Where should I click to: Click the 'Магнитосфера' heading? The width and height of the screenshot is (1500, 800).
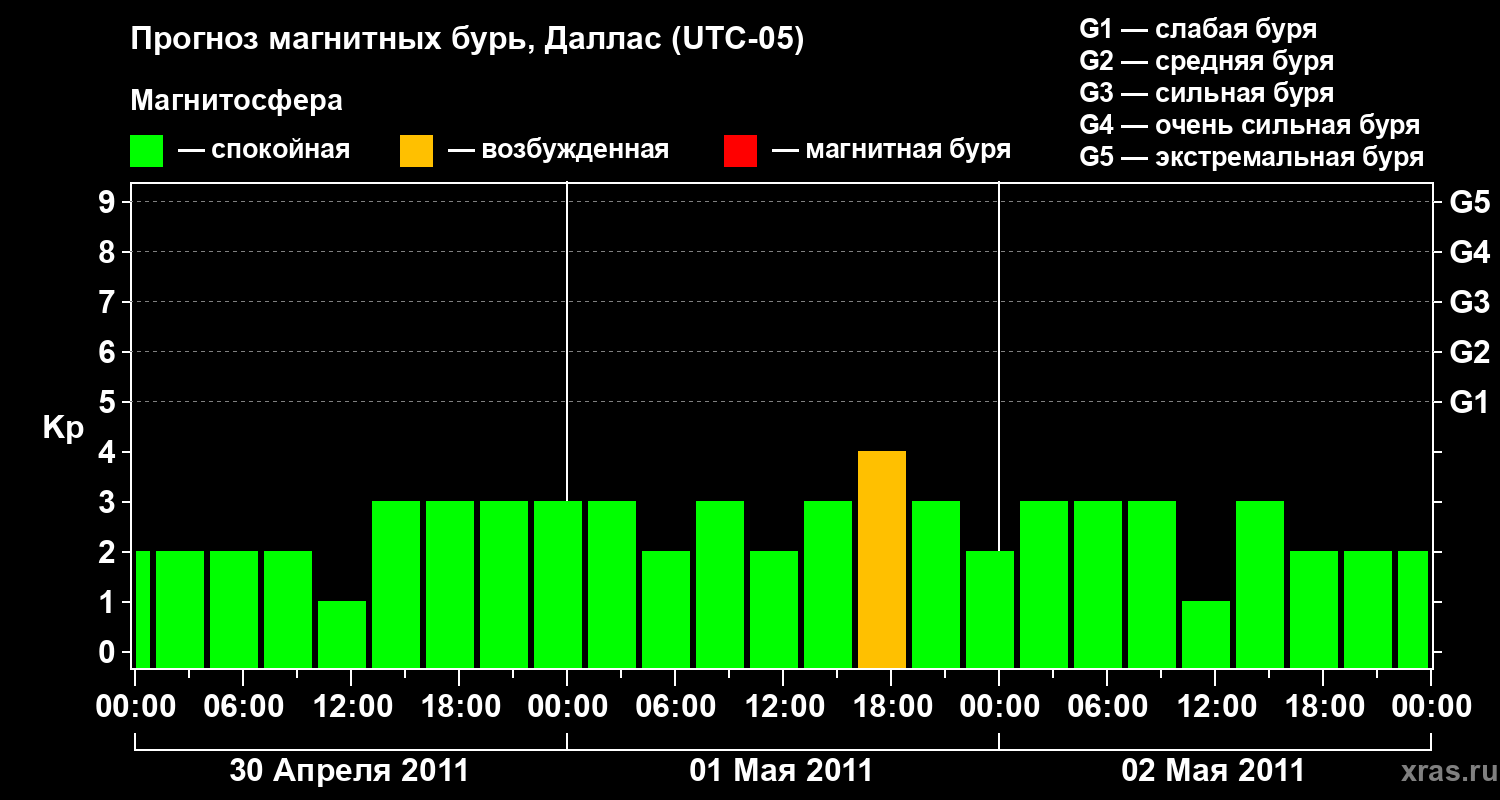(237, 101)
